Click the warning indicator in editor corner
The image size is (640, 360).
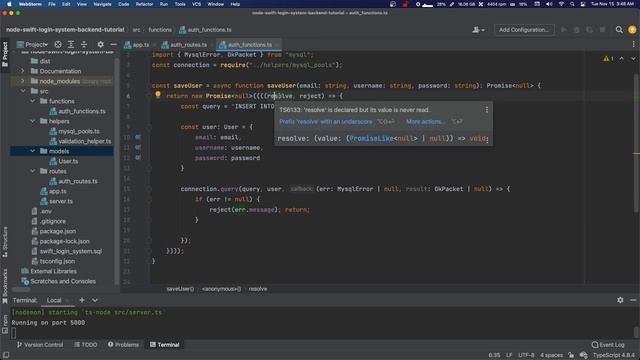pyautogui.click(x=608, y=59)
